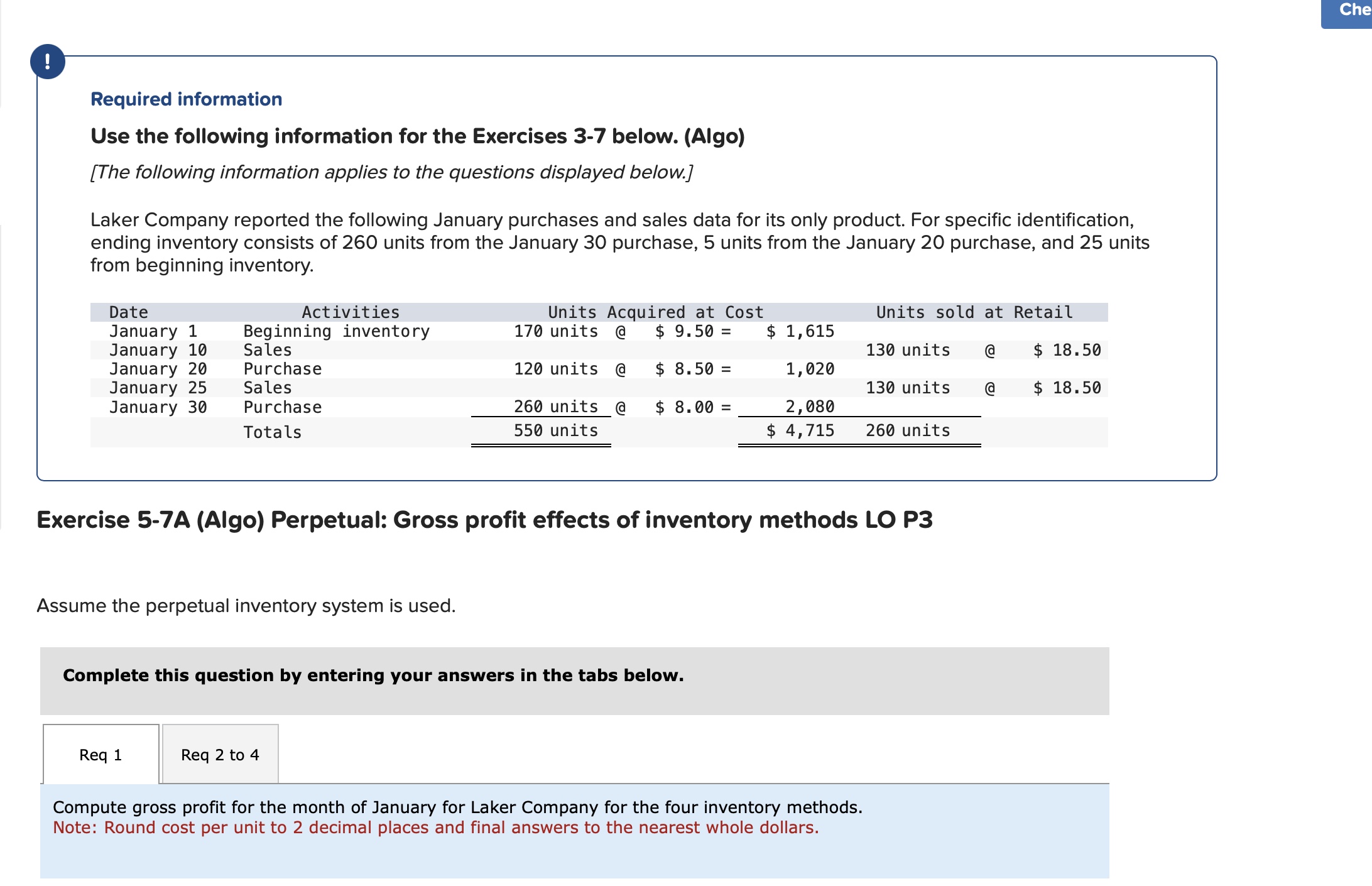Screen dimensions: 1372x886
Task: Click 'Use the following information' bold heading
Action: tap(418, 136)
